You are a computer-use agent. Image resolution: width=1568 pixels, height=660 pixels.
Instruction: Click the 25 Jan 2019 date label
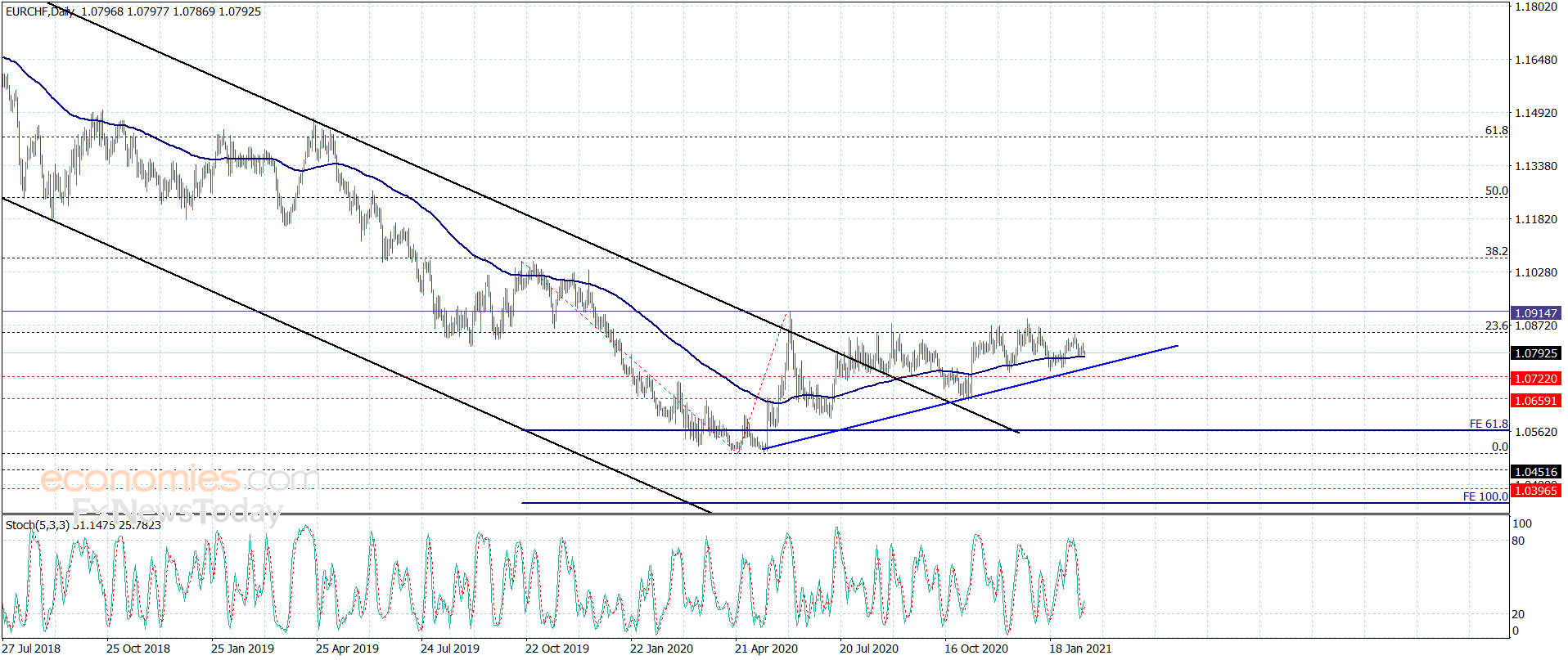point(242,649)
